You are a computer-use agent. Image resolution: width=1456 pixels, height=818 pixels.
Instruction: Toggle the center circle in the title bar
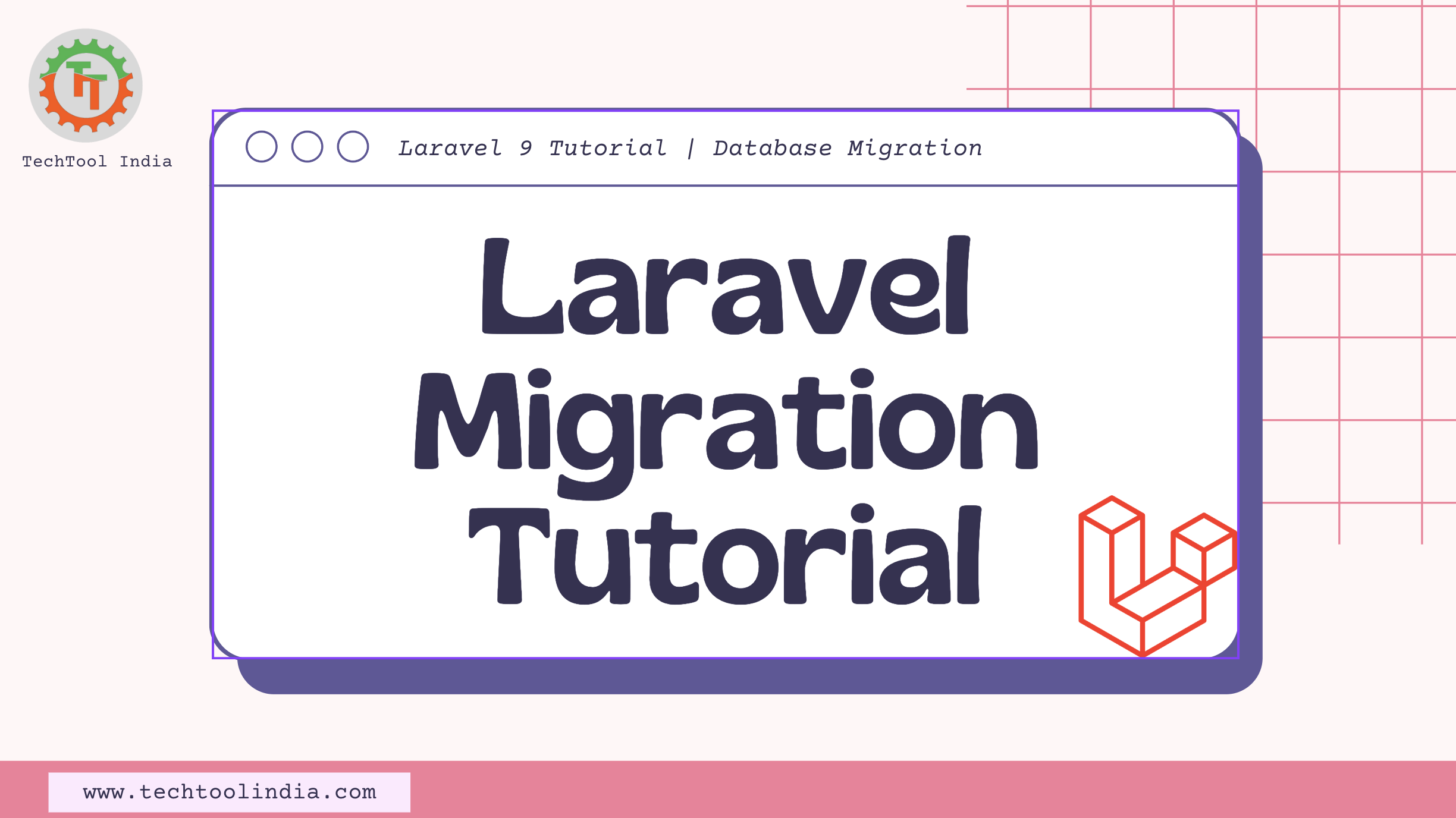click(x=309, y=147)
